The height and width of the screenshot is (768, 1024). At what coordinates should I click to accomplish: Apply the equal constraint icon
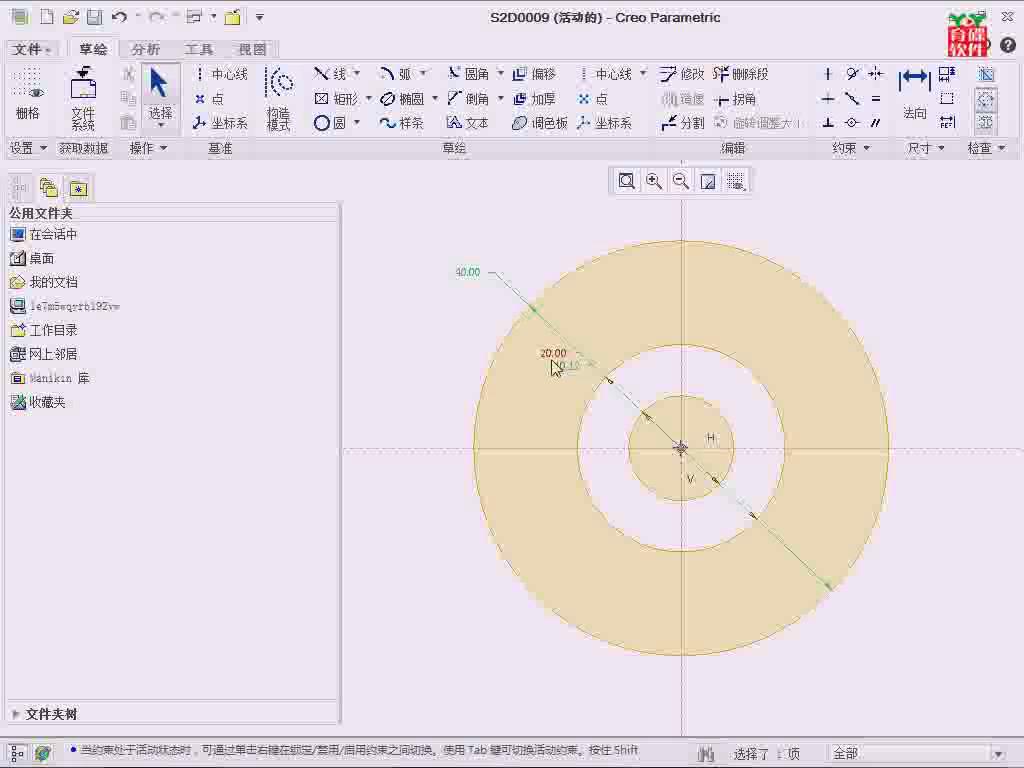876,99
